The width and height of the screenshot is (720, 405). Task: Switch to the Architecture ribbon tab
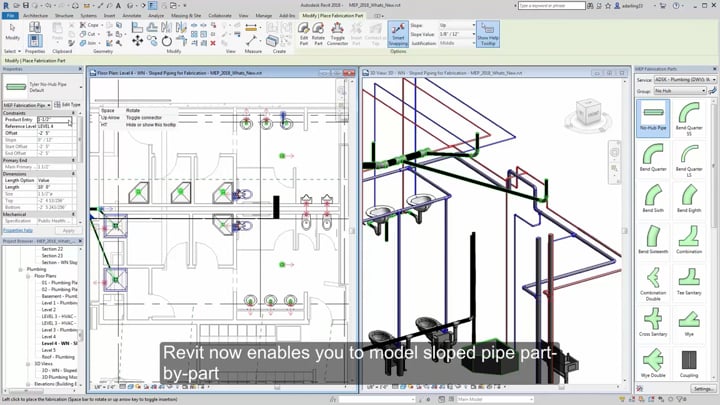pyautogui.click(x=35, y=16)
